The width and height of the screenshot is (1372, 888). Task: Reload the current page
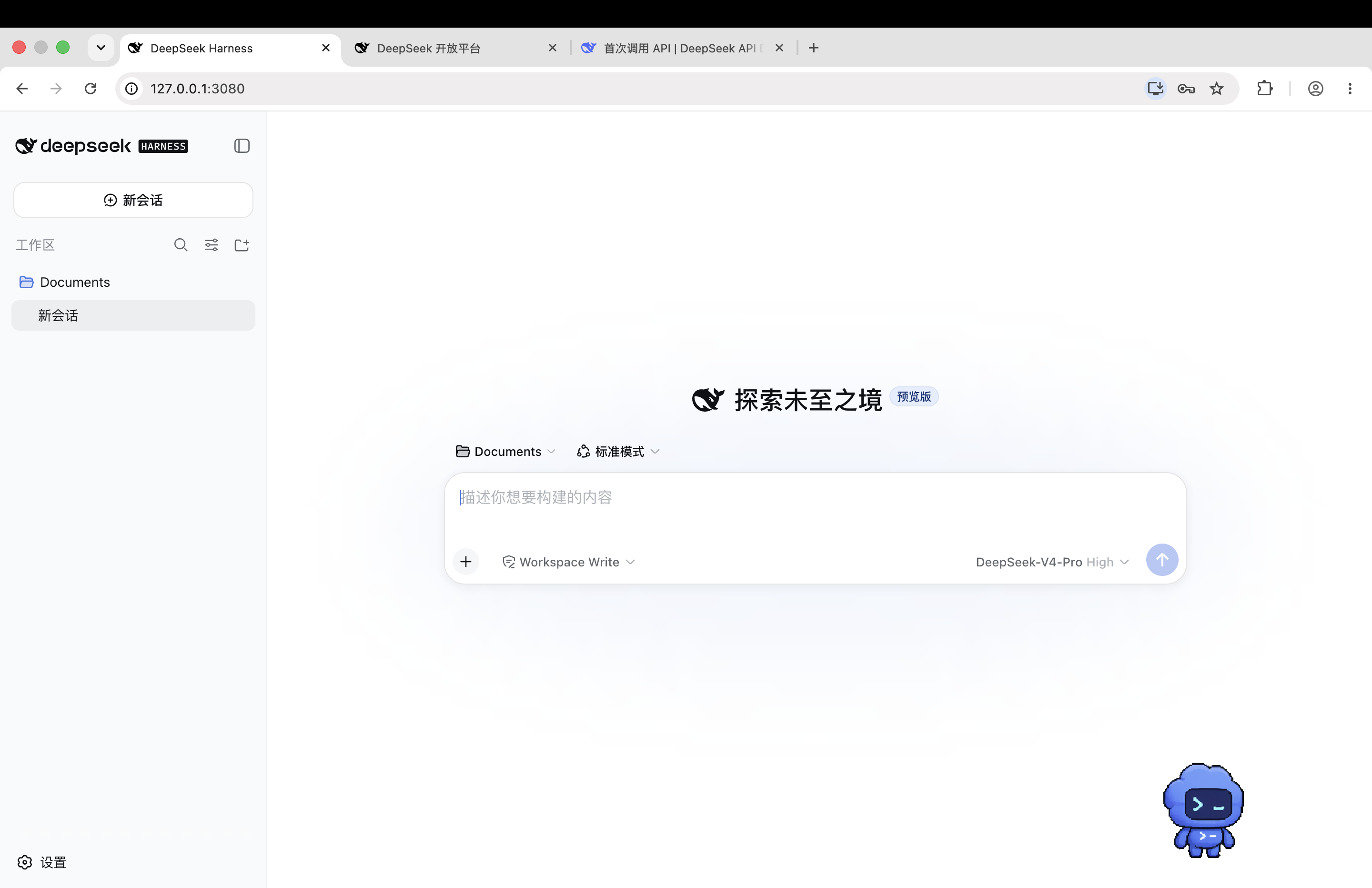(91, 88)
